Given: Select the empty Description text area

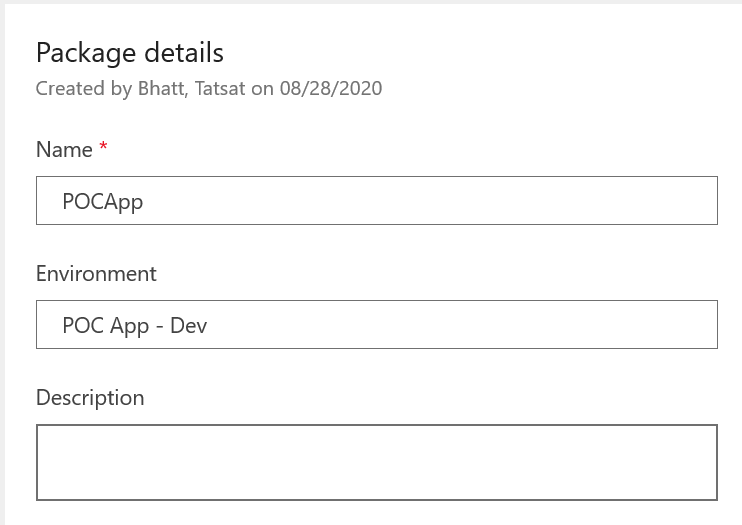Looking at the screenshot, I should point(377,462).
